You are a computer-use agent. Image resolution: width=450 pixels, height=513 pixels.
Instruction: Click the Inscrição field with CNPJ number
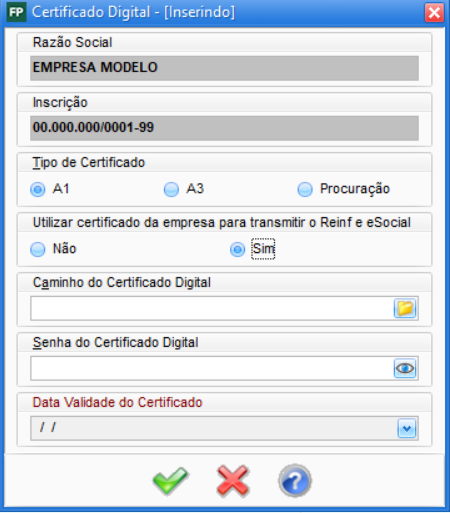224,128
